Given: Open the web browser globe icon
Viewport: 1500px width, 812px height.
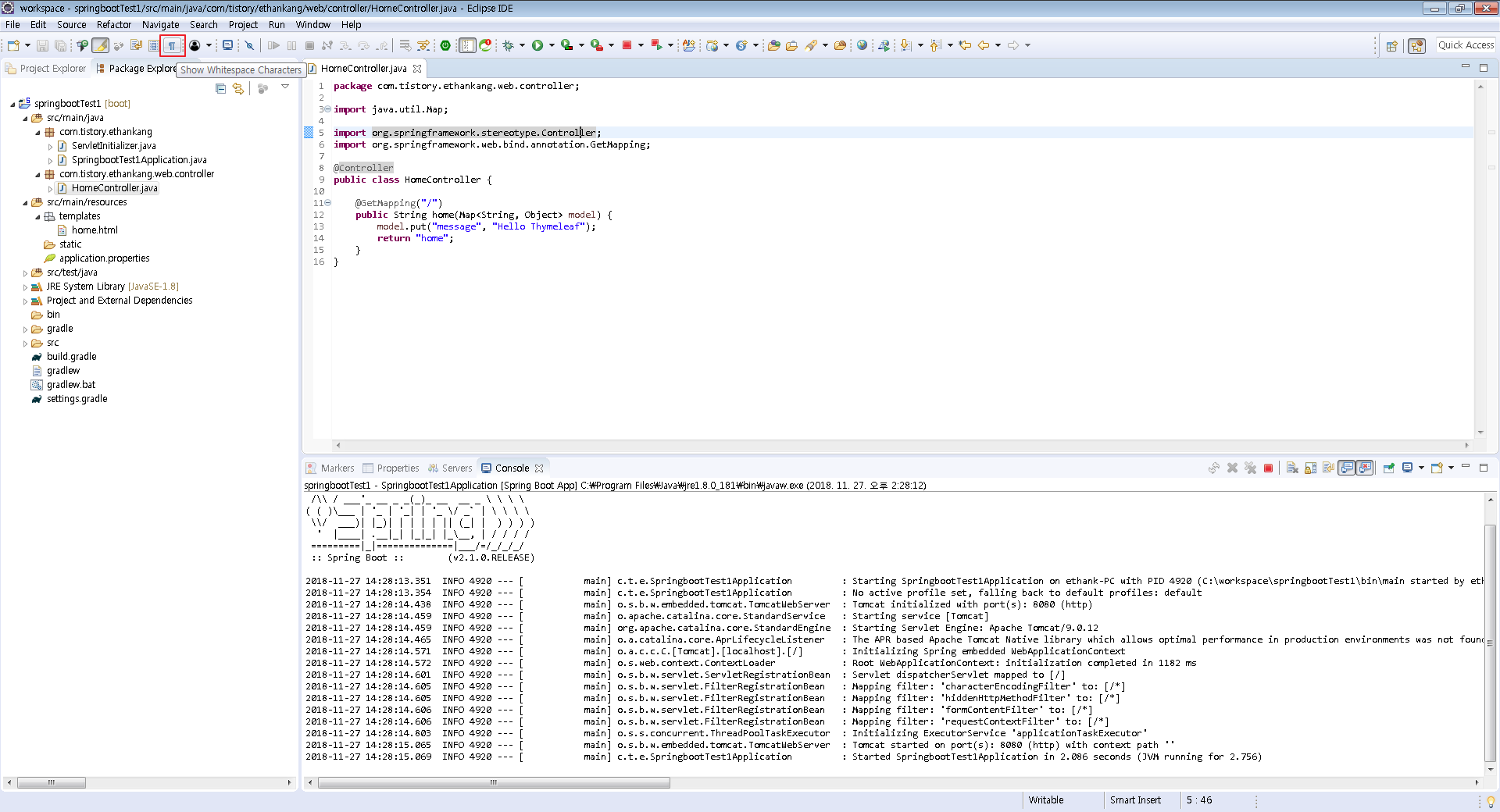Looking at the screenshot, I should [x=862, y=45].
